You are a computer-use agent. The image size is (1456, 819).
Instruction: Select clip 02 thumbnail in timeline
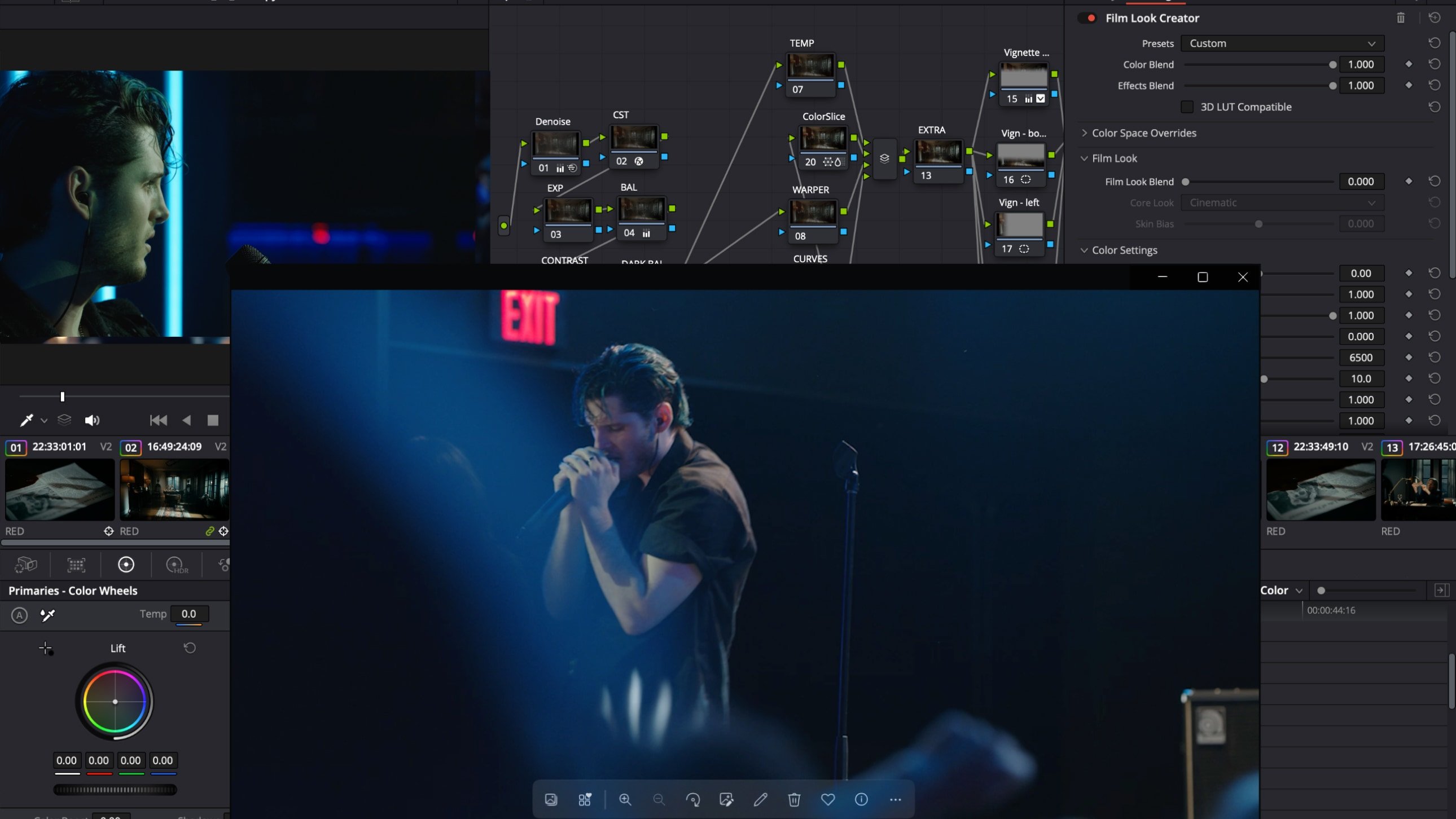click(174, 489)
